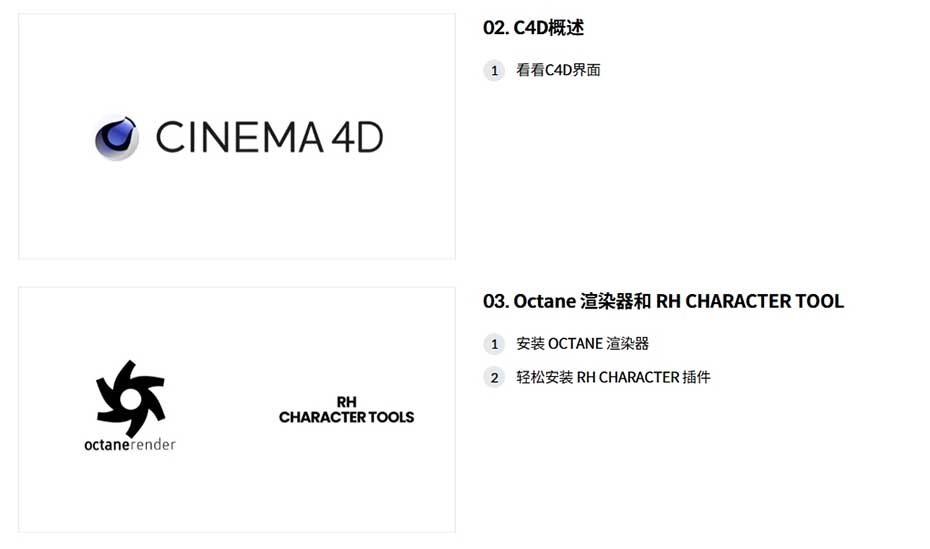Viewport: 930px width, 549px height.
Task: Click the number 2 badge beside RH CHARACTER 插件
Action: pos(494,377)
